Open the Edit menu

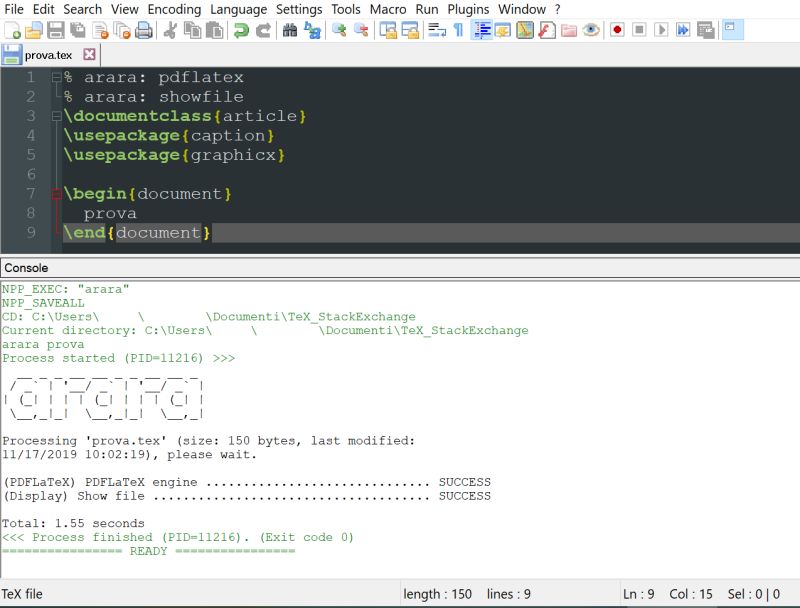point(43,9)
